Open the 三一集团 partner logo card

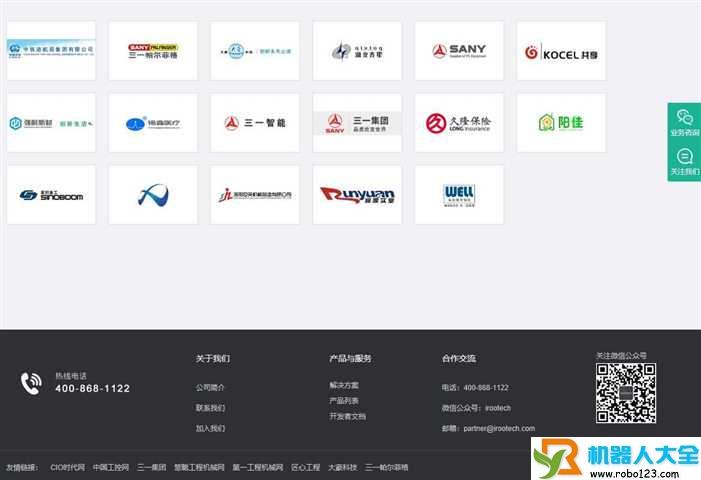click(357, 123)
